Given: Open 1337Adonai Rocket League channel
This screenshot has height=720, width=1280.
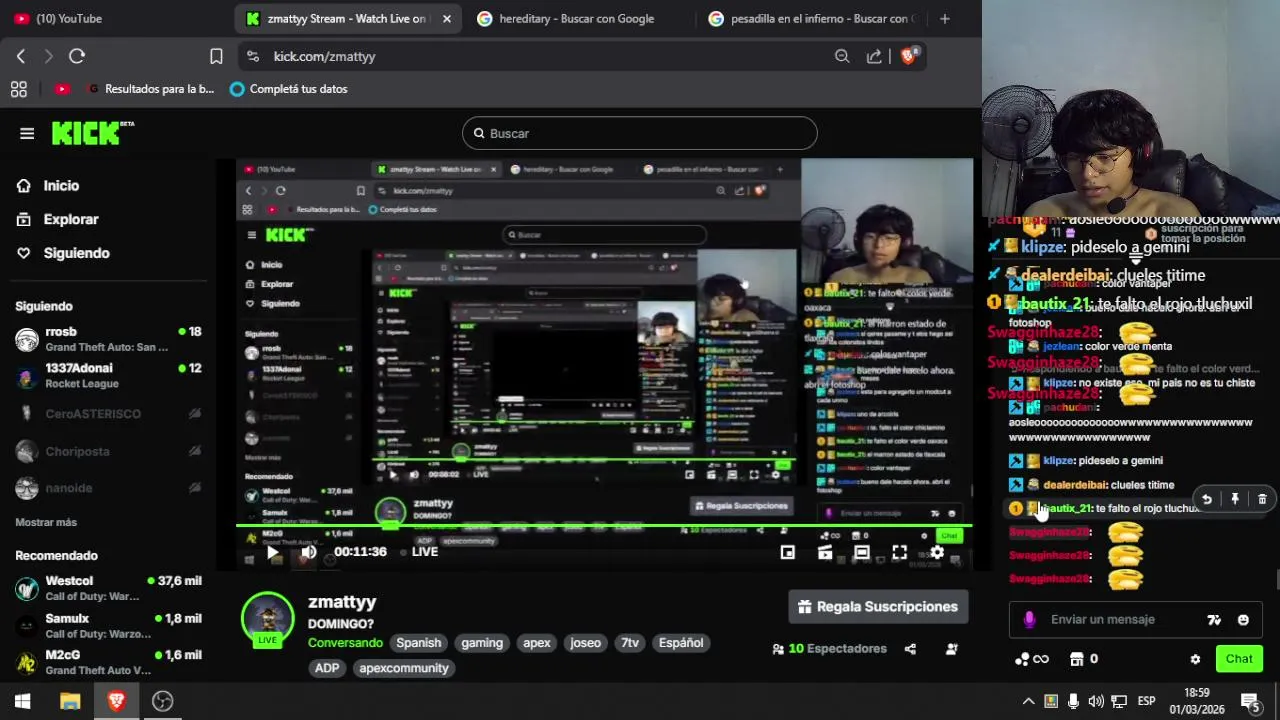Looking at the screenshot, I should (108, 375).
